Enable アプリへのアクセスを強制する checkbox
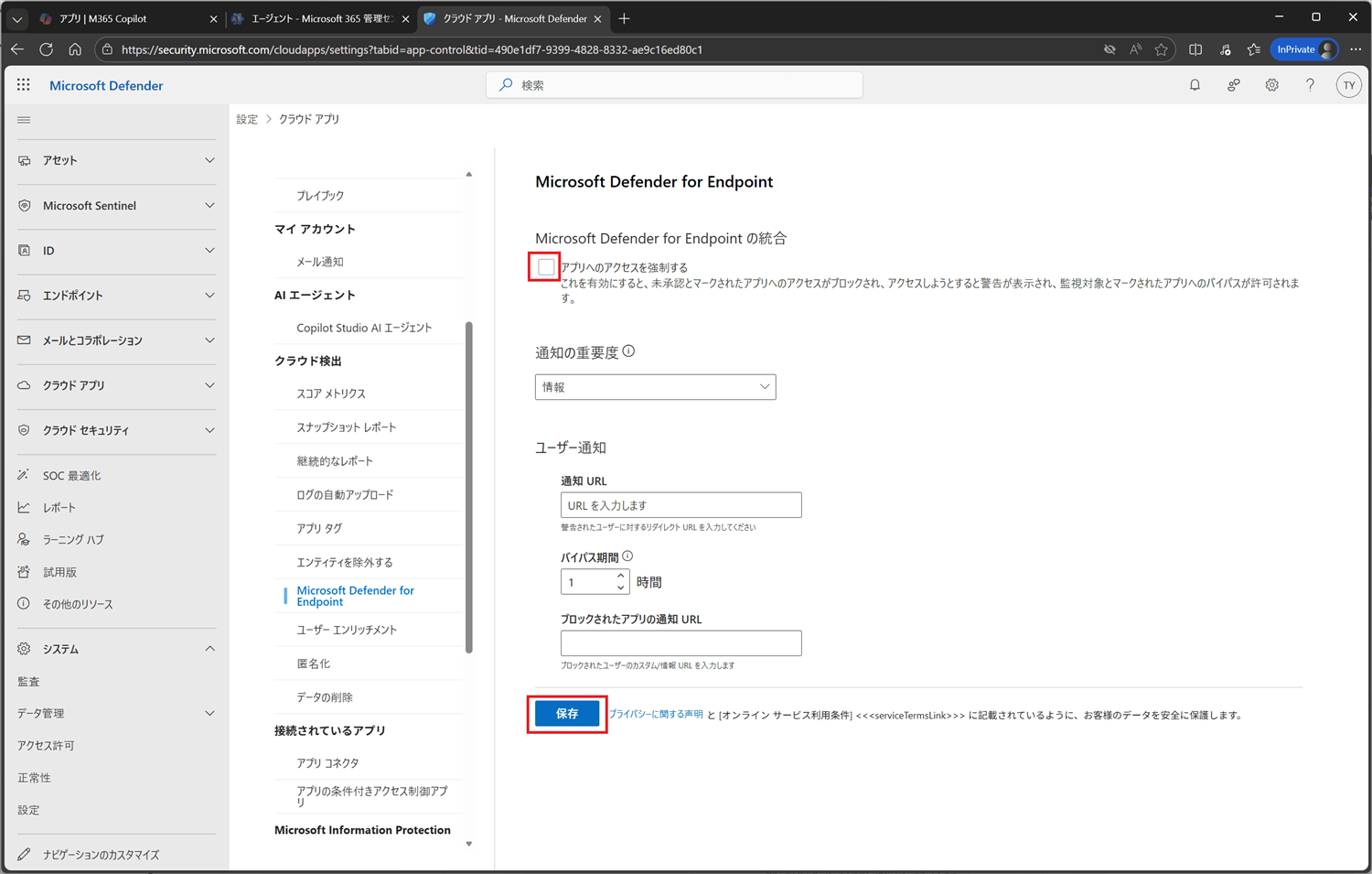1372x874 pixels. click(546, 267)
